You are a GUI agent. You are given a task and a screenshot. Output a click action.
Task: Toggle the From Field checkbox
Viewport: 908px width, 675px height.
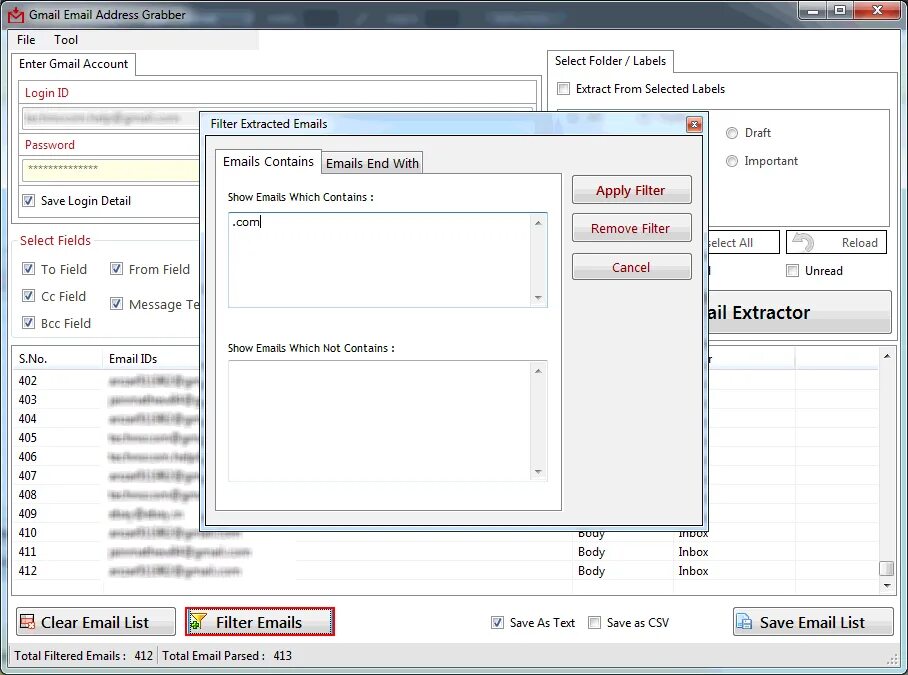pos(116,269)
